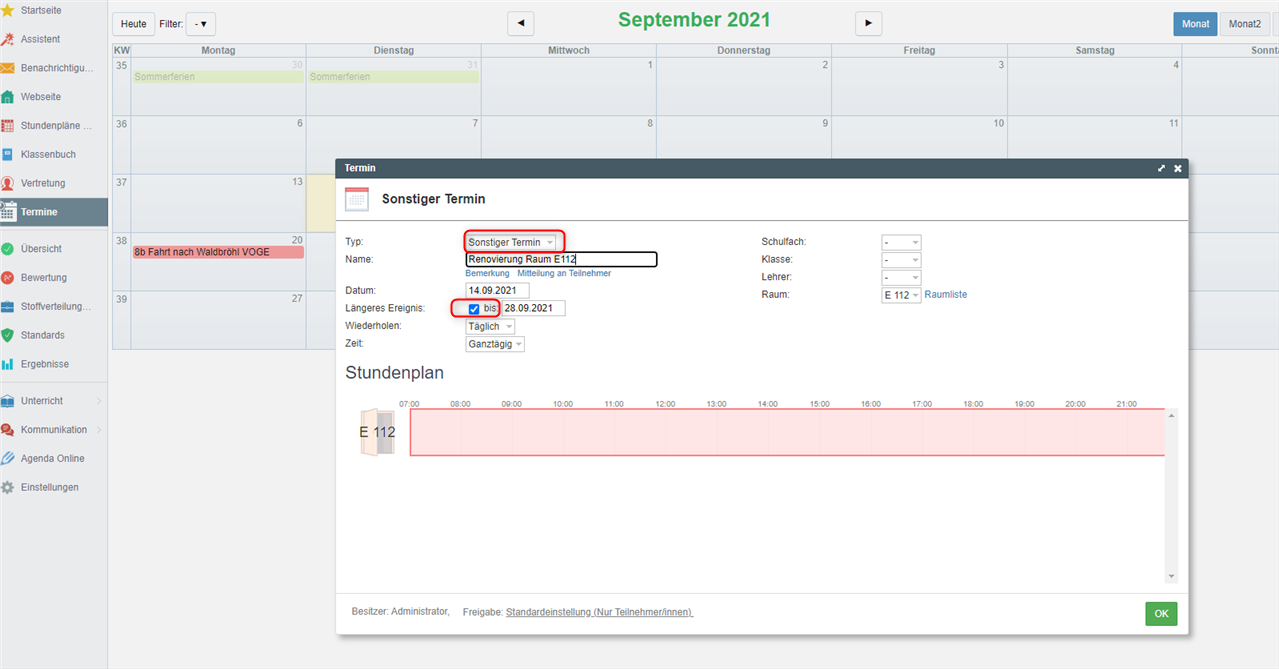Open the Raumliste link

click(945, 295)
